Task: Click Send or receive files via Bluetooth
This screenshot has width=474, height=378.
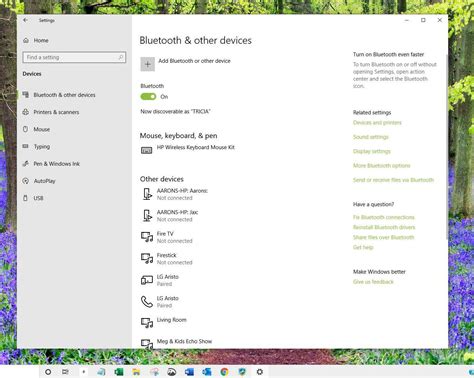Action: tap(393, 180)
